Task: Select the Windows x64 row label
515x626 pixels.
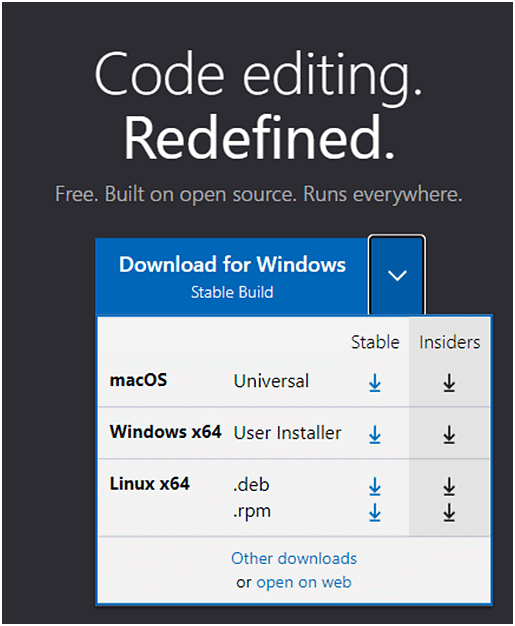Action: click(x=165, y=432)
